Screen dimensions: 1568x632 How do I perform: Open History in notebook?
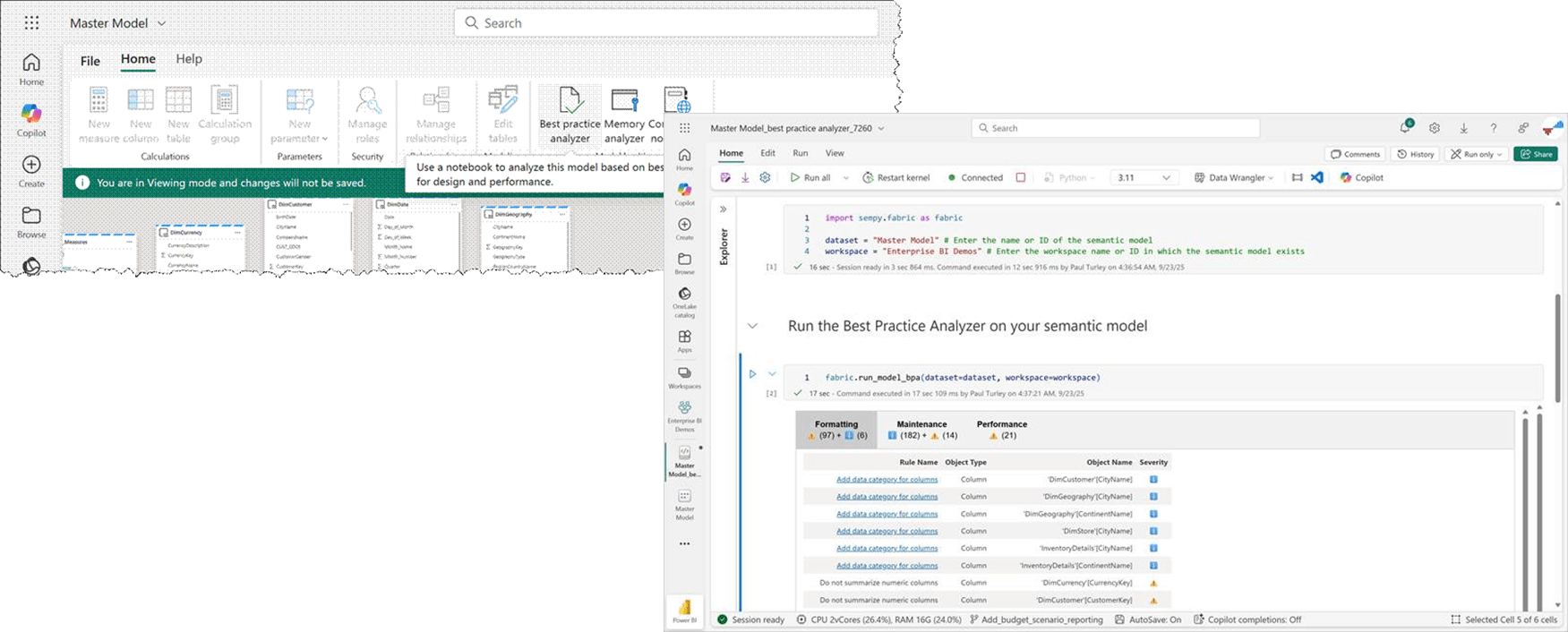tap(1416, 154)
